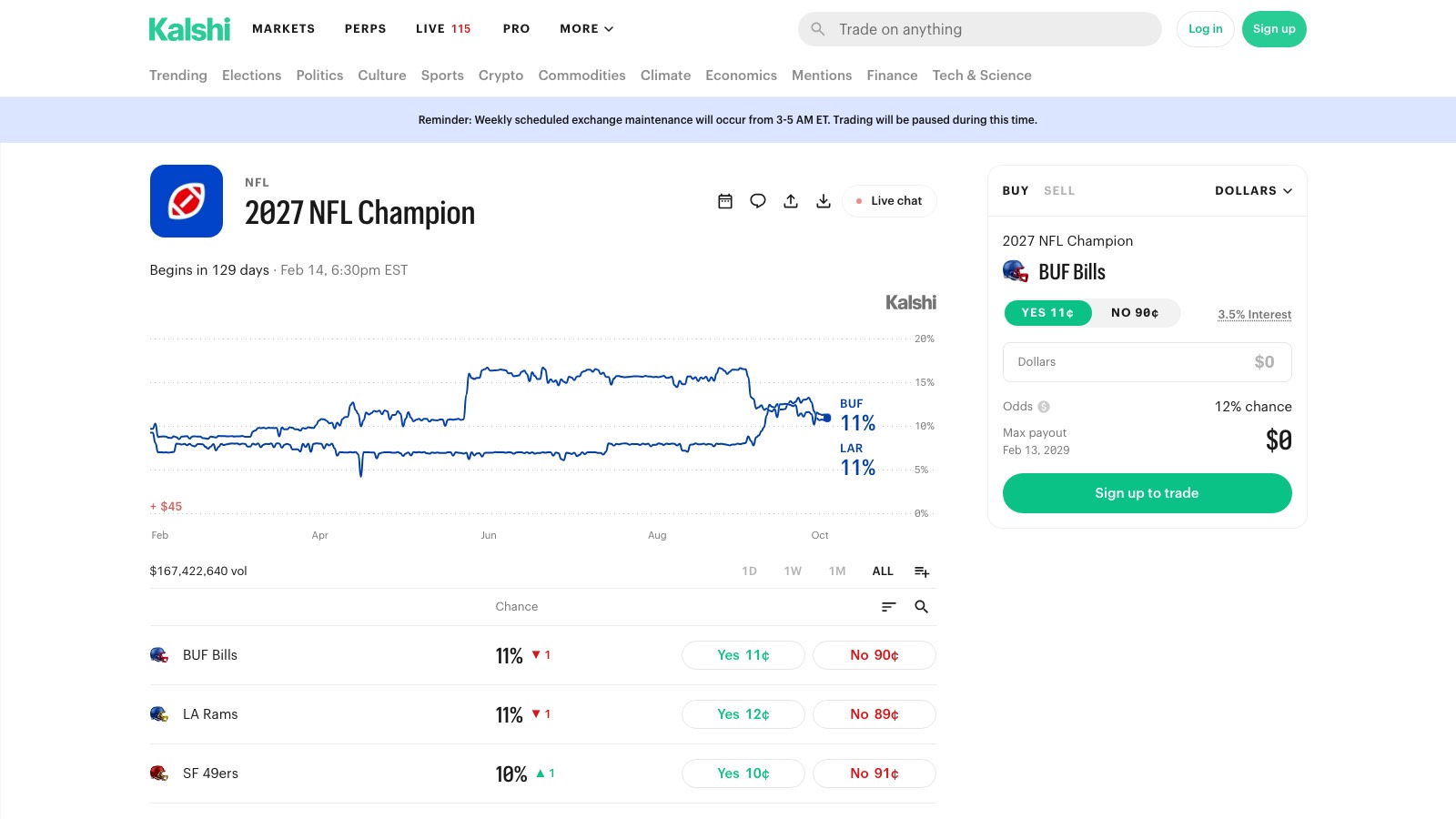1456x819 pixels.
Task: Select the SF 49ers row name
Action: 210,773
